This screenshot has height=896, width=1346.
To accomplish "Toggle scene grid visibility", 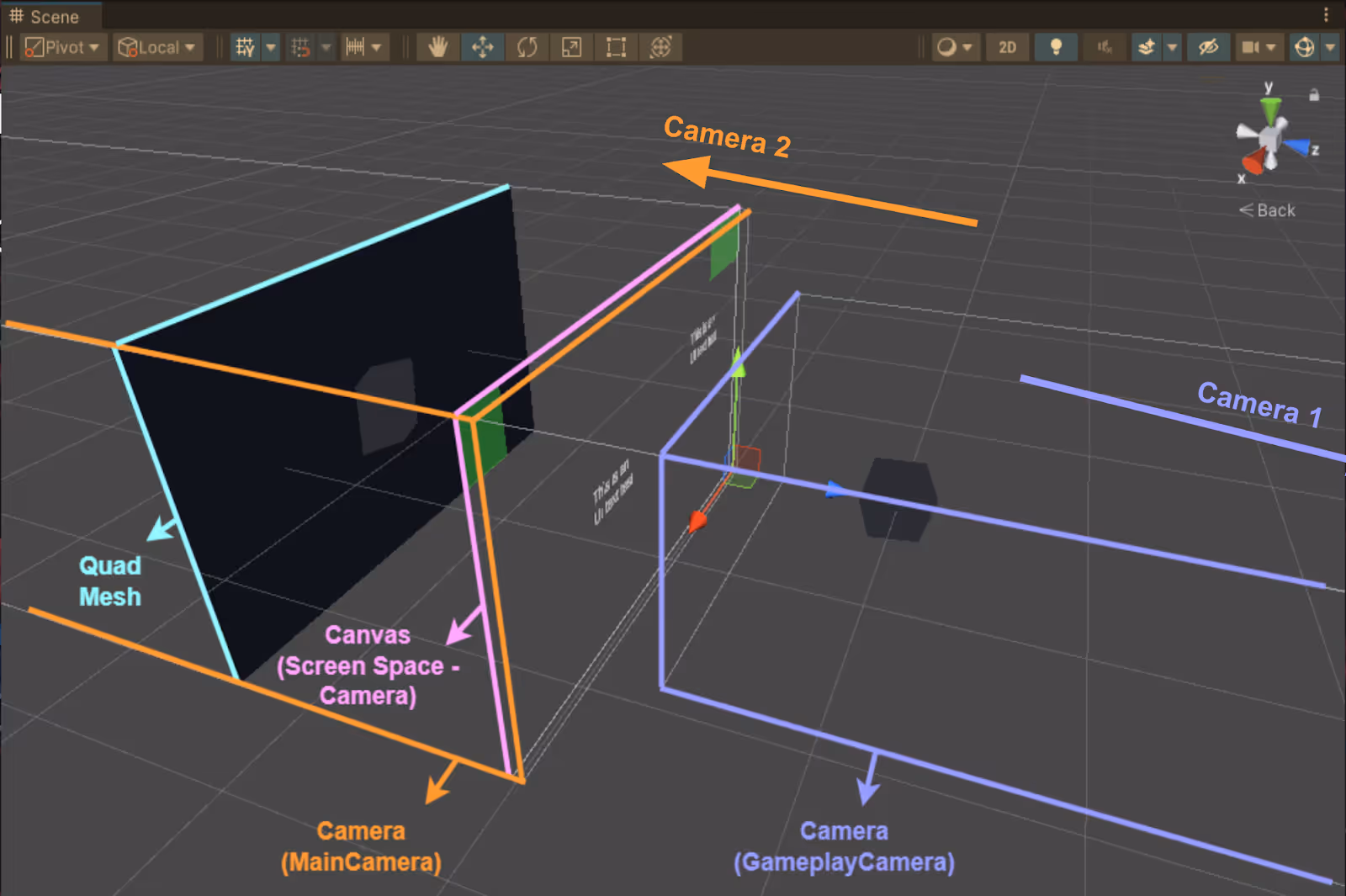I will 245,47.
